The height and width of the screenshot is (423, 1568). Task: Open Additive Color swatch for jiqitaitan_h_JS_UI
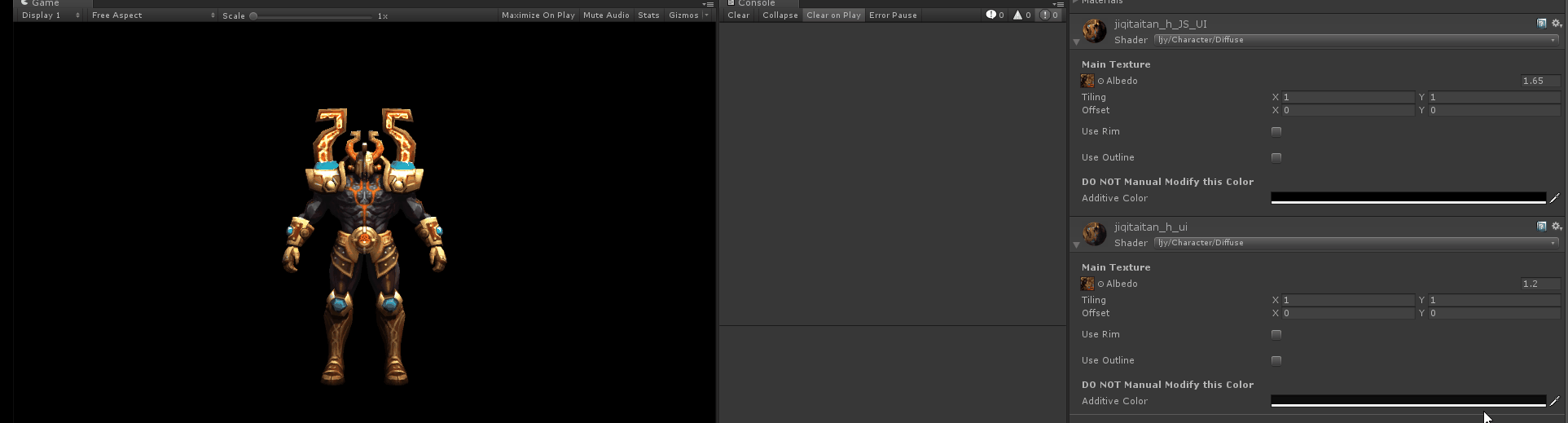pos(1408,198)
